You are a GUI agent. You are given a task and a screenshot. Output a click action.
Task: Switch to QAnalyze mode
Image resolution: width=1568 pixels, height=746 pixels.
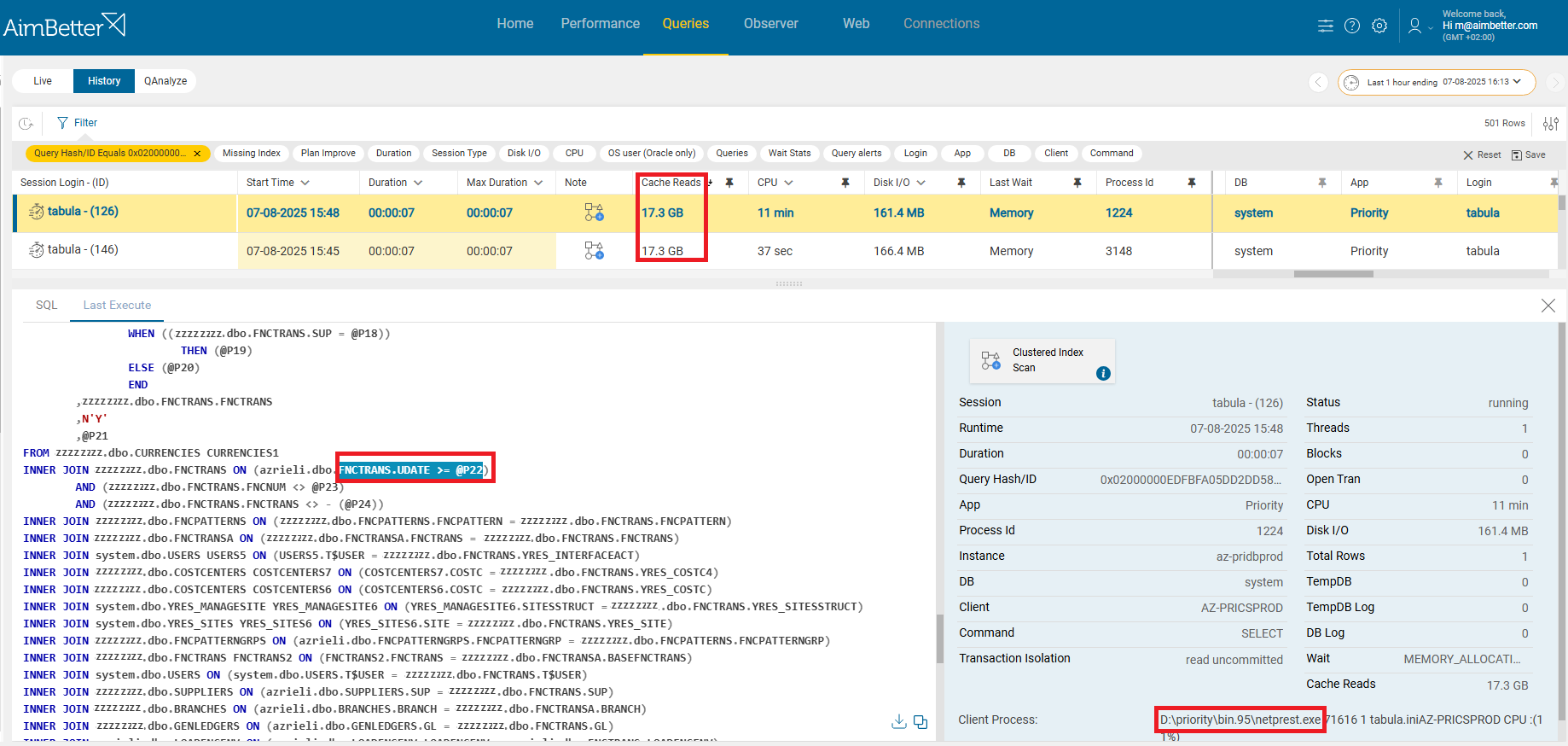click(166, 81)
